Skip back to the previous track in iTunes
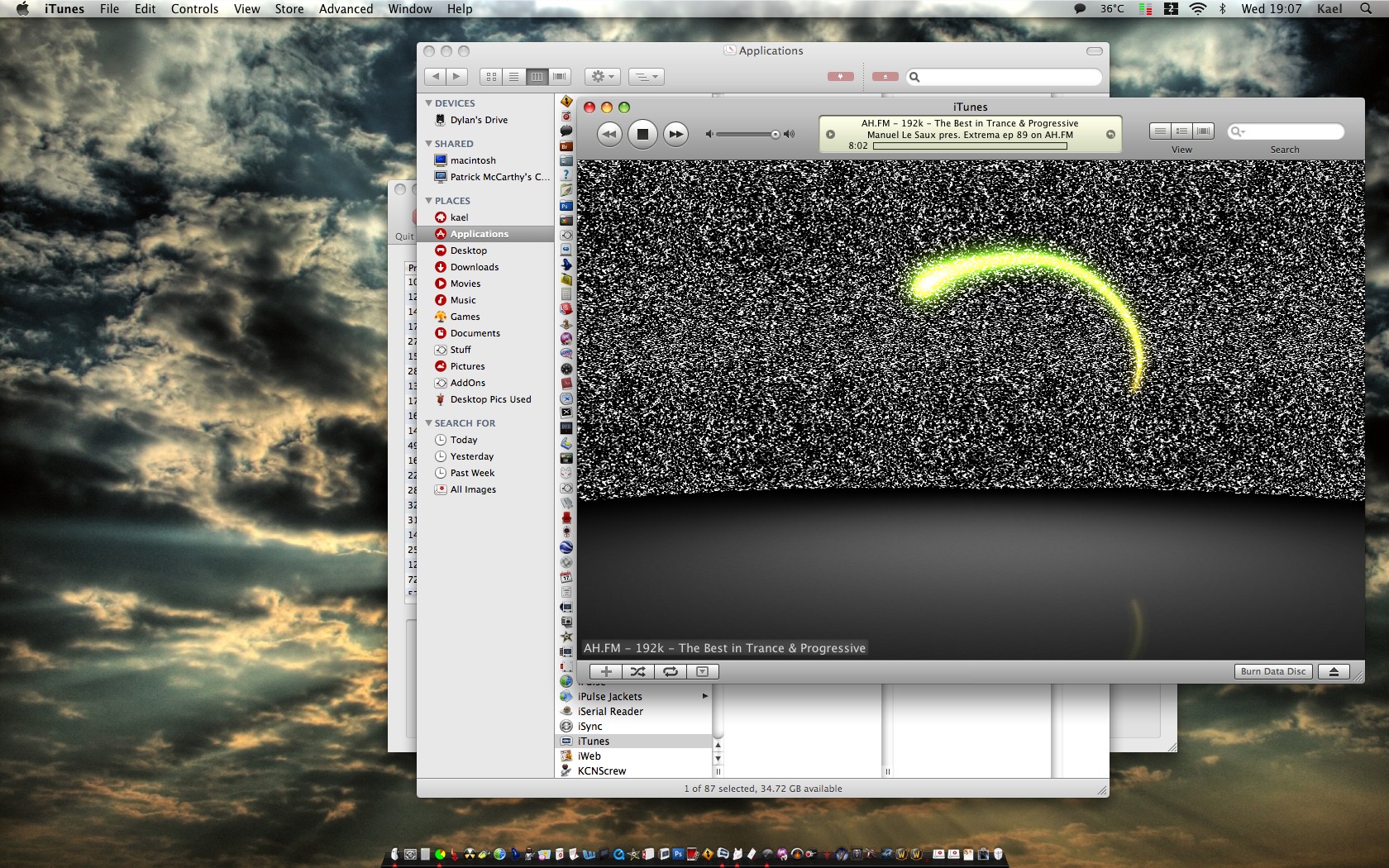The width and height of the screenshot is (1389, 868). click(x=609, y=134)
